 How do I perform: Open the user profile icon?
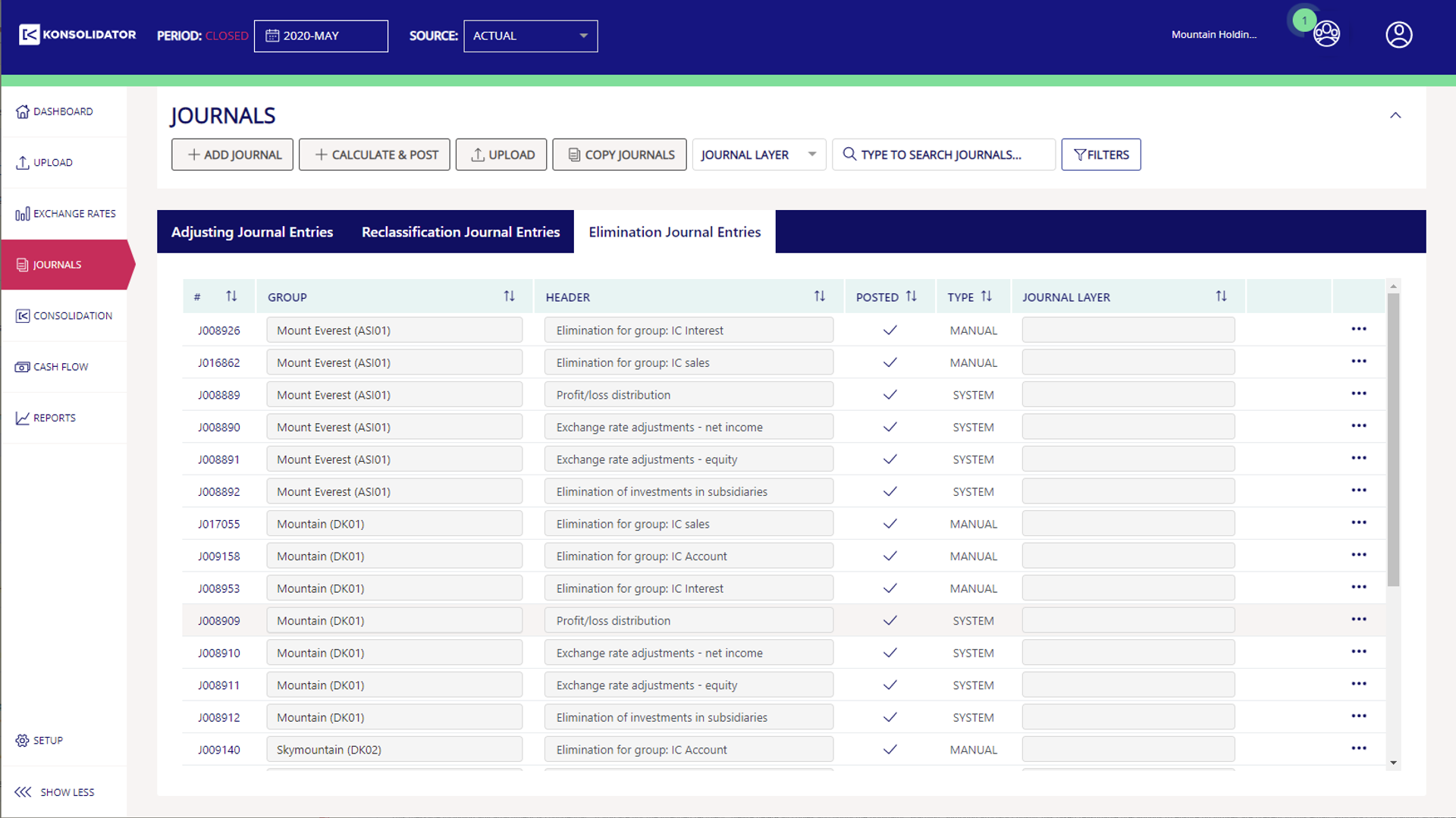tap(1398, 35)
